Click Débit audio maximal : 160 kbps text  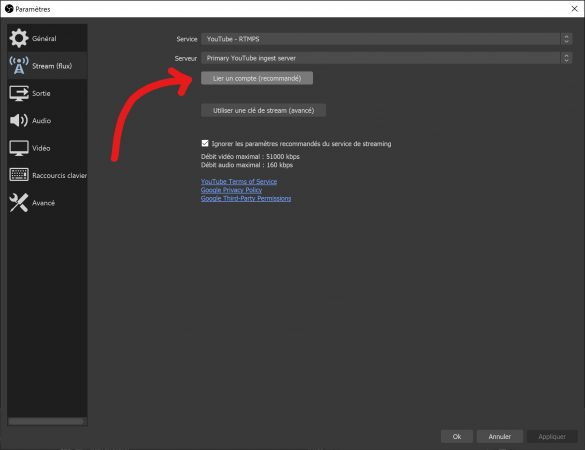(x=247, y=165)
